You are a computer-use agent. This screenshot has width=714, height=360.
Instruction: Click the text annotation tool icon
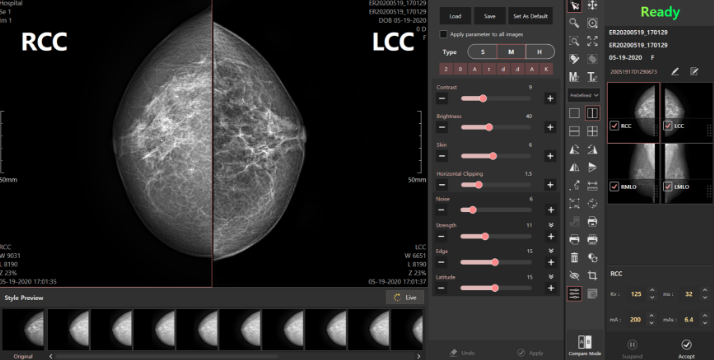pos(592,77)
